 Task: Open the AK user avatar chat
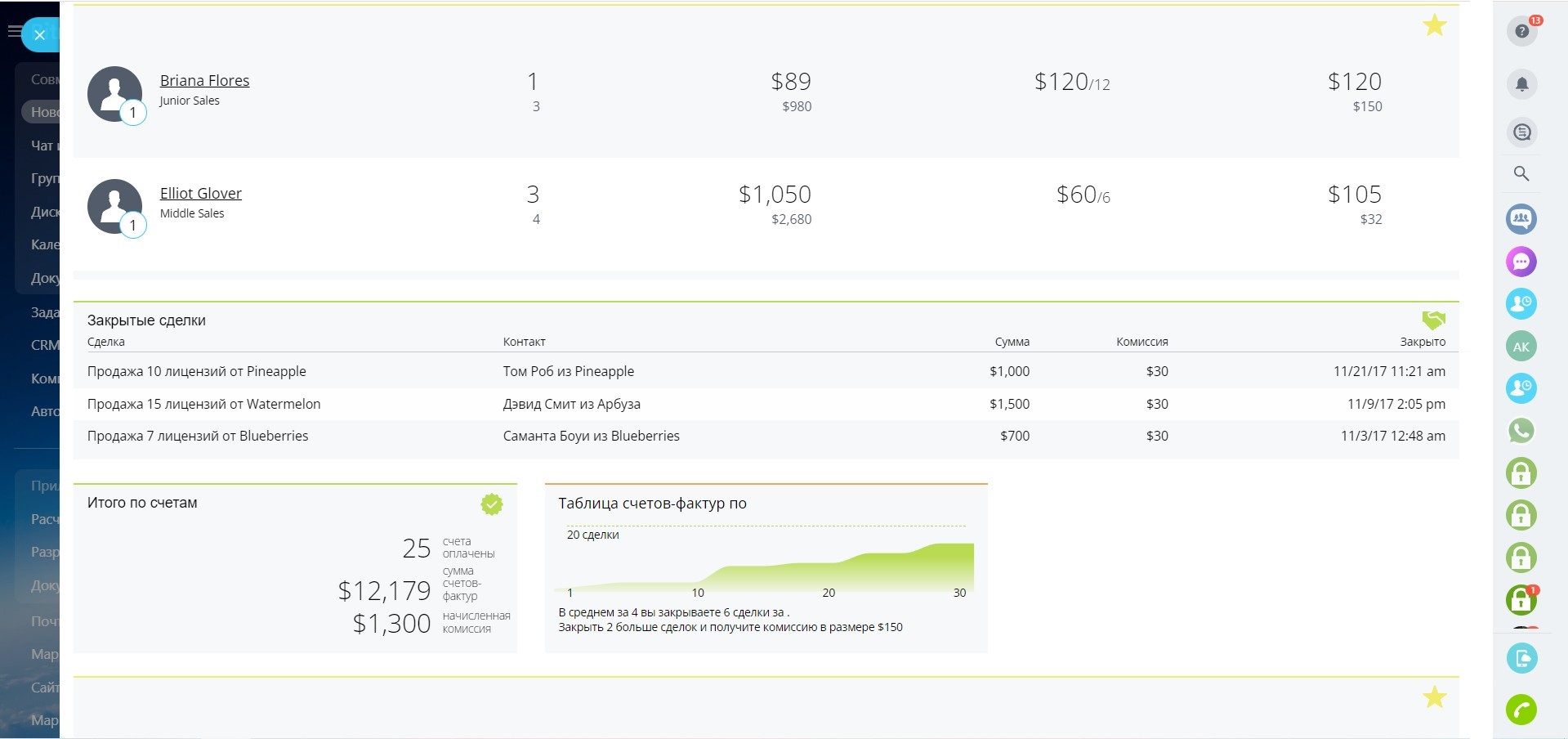[x=1521, y=347]
